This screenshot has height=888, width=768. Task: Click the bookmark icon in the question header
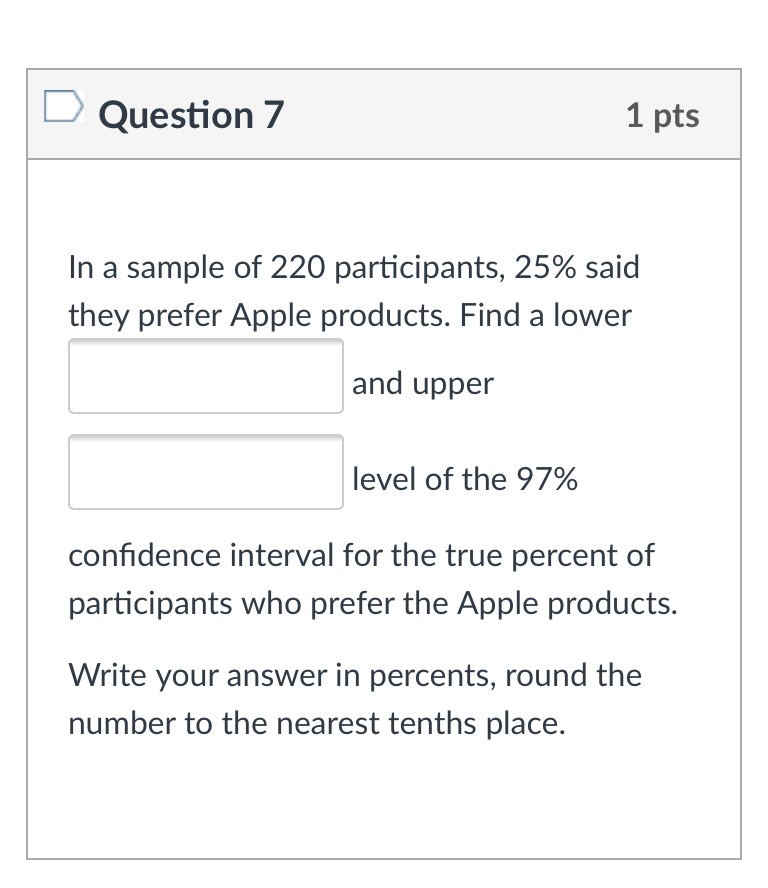pos(62,104)
